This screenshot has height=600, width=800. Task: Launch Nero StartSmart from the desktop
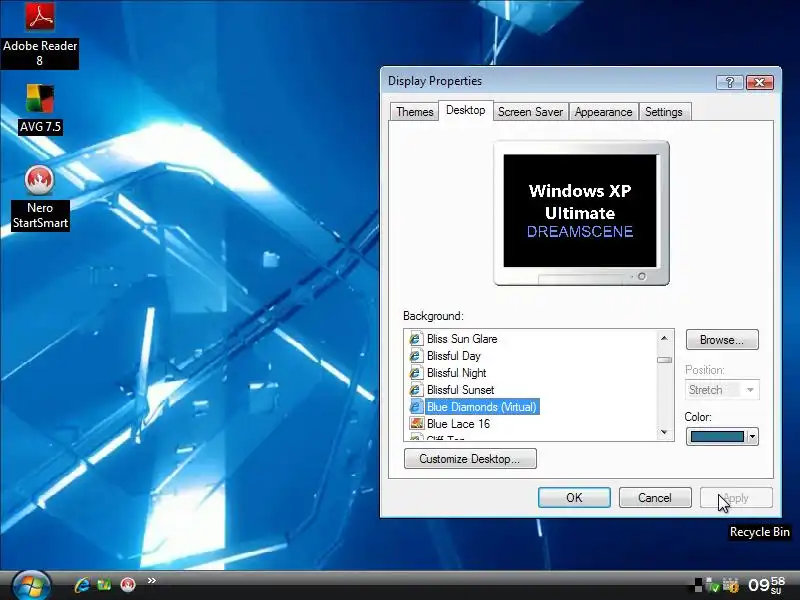coord(40,198)
